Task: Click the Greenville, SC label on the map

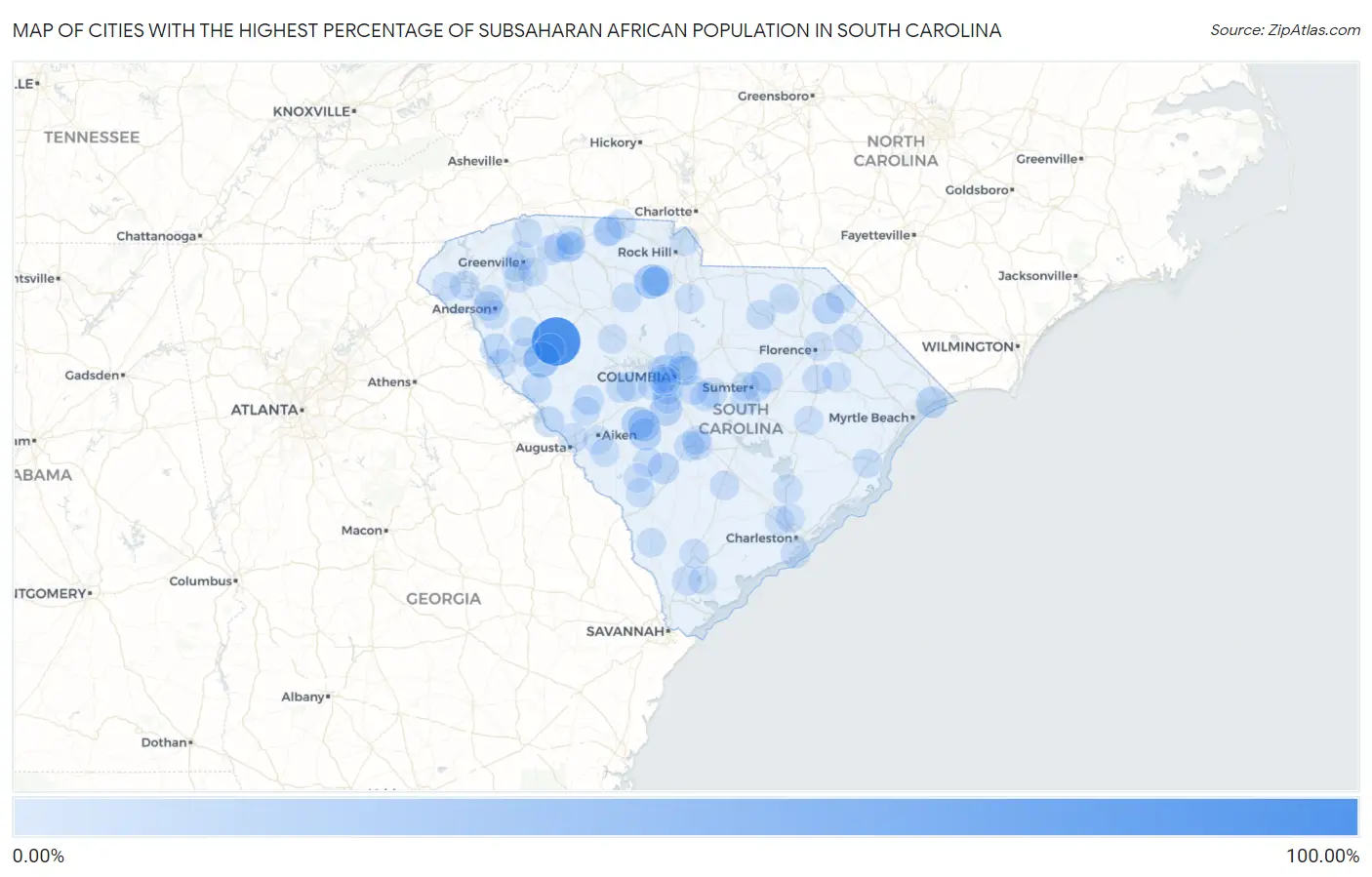Action: (x=490, y=262)
